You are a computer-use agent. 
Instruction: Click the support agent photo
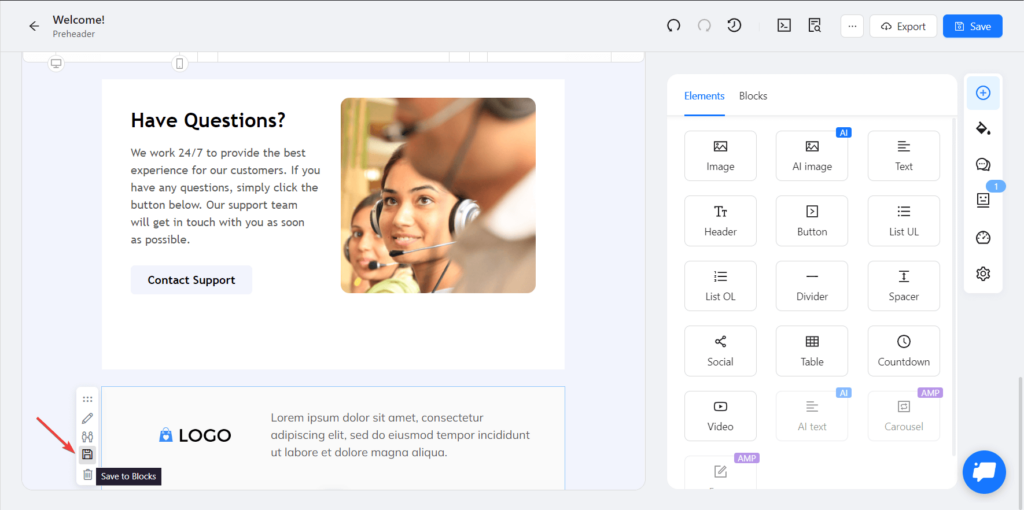coord(438,195)
